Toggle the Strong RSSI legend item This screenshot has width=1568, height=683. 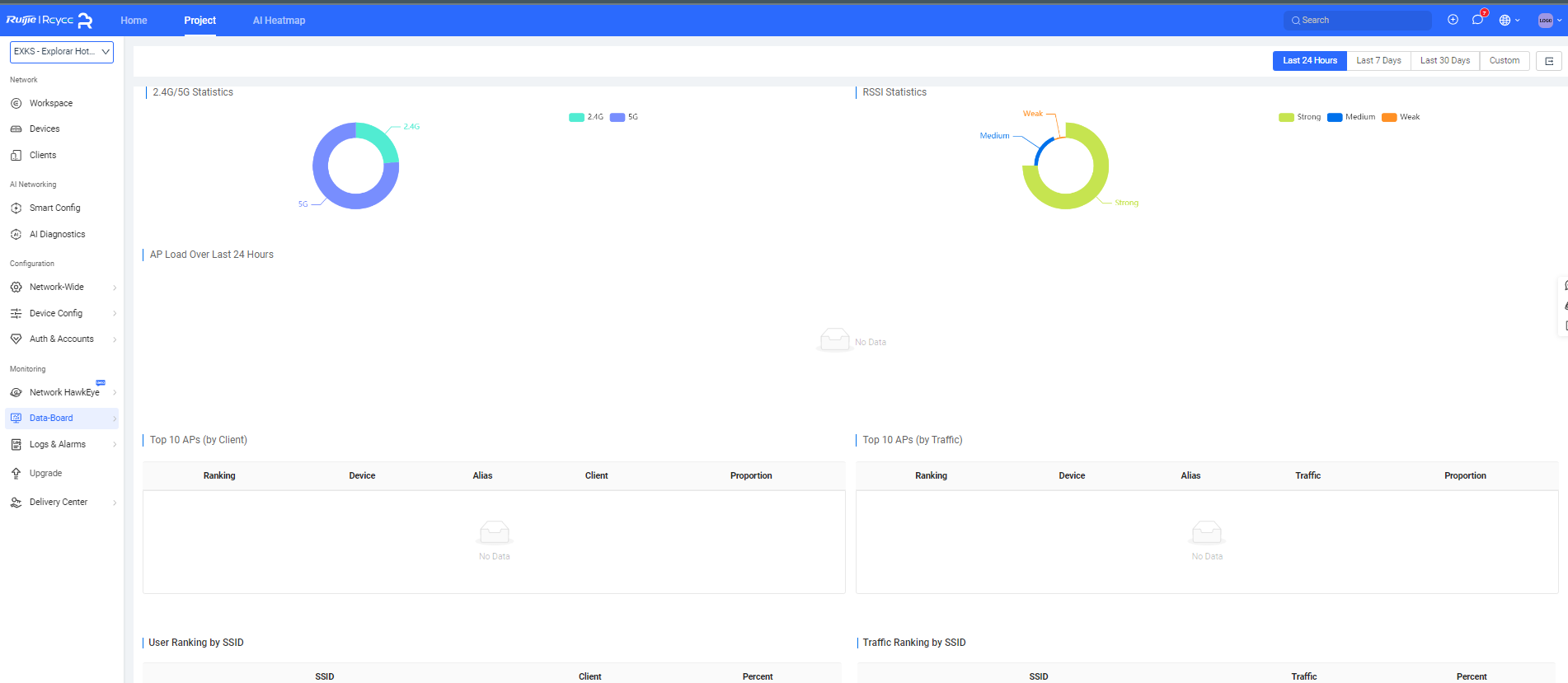(x=1299, y=117)
